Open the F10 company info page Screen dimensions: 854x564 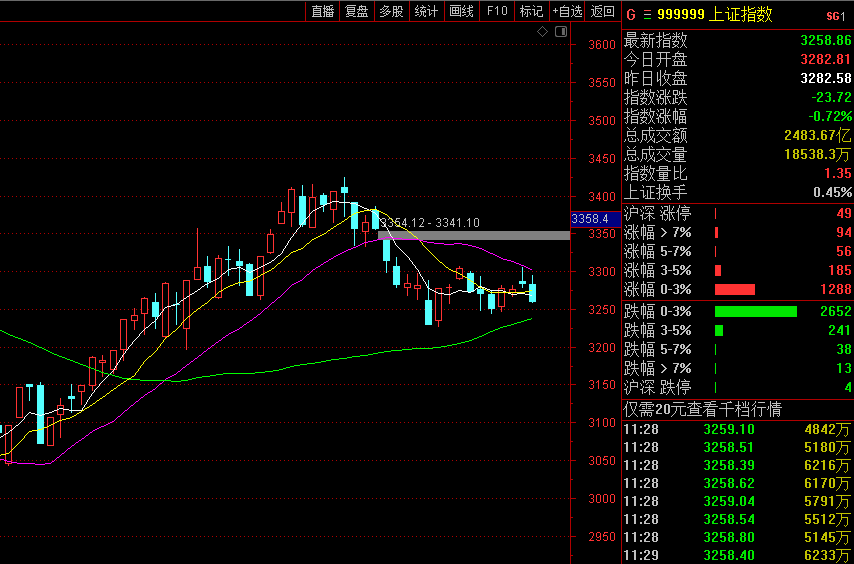point(497,11)
